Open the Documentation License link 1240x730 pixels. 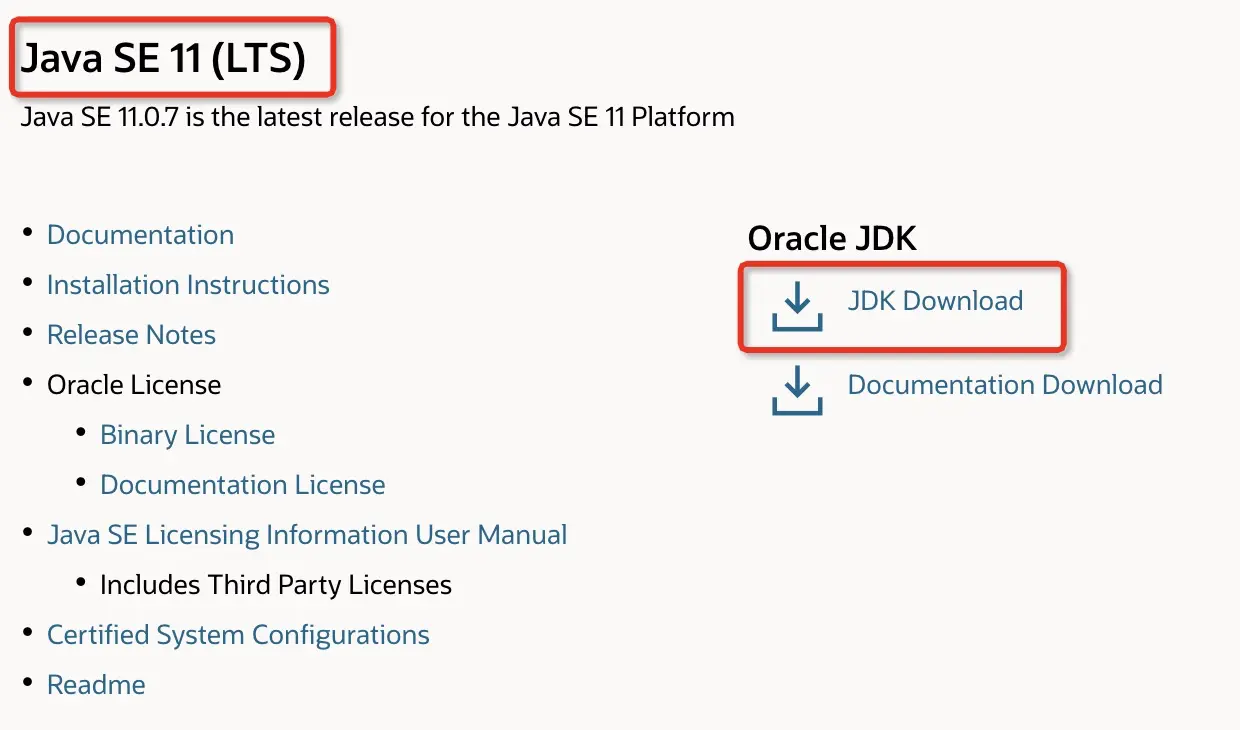pyautogui.click(x=242, y=485)
